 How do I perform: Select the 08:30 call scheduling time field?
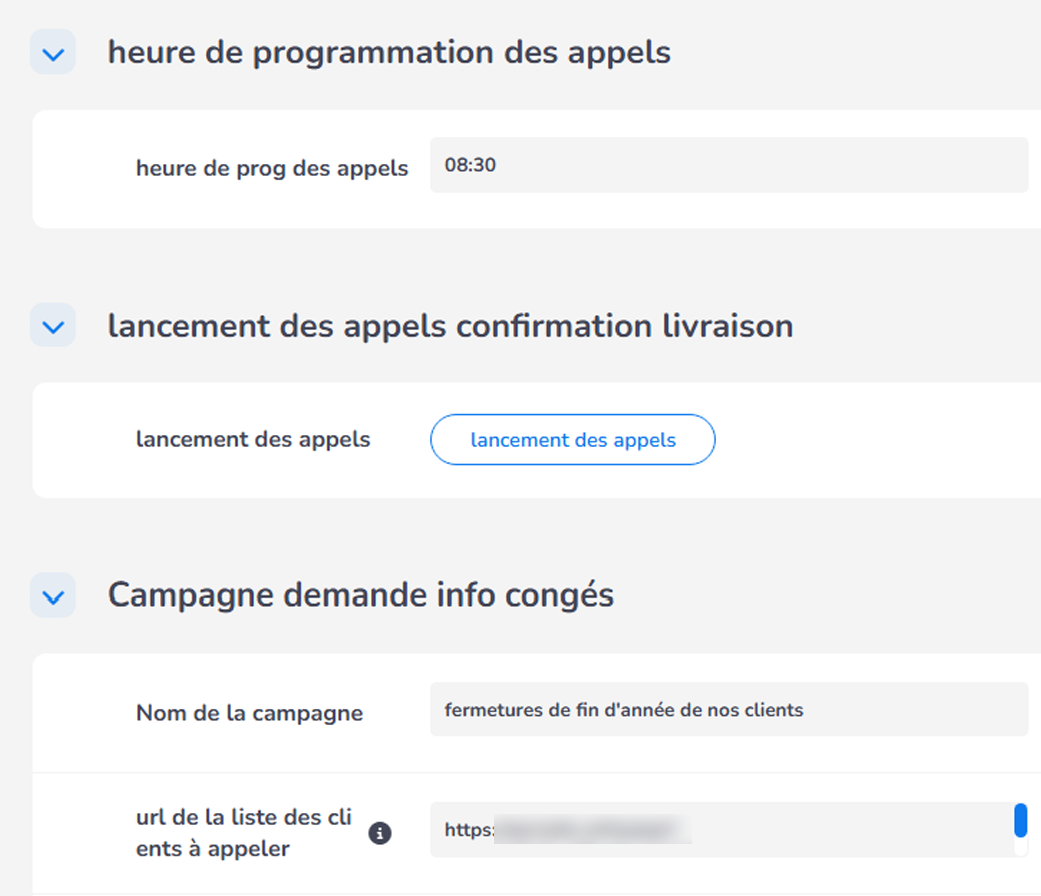(729, 165)
